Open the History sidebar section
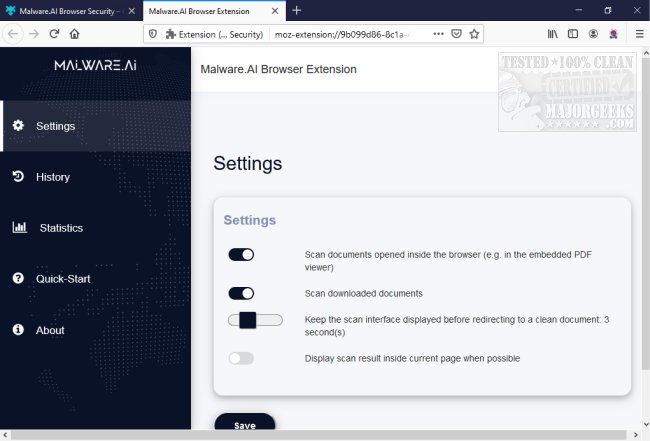The image size is (650, 441). point(95,177)
